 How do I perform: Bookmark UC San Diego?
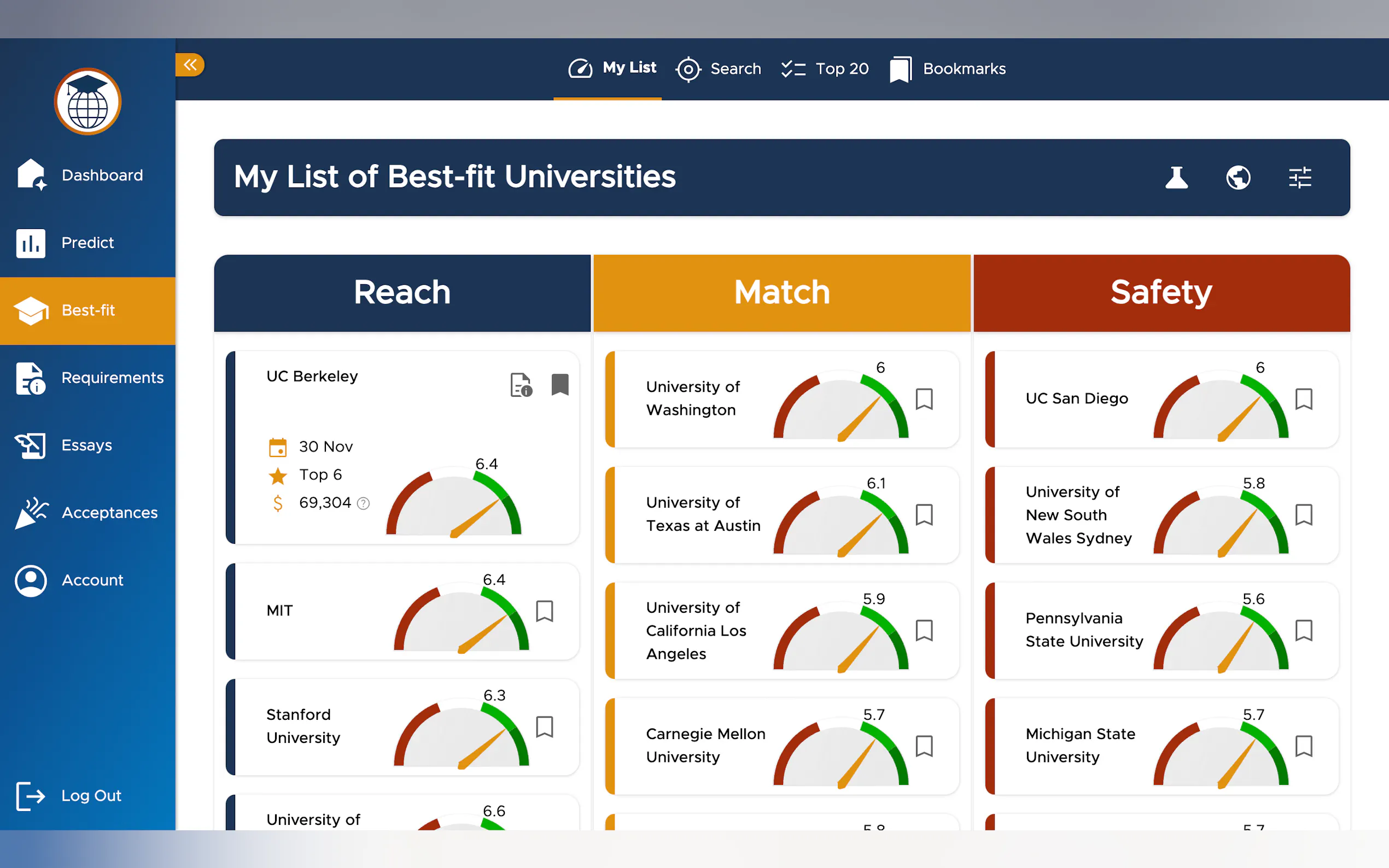tap(1304, 399)
